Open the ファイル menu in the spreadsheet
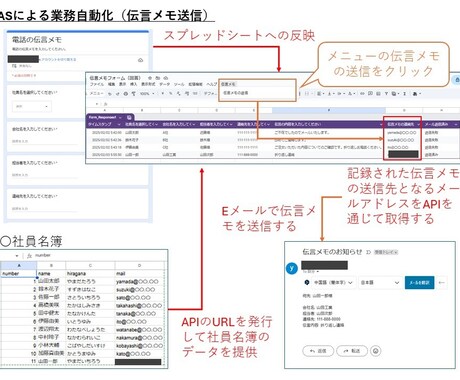Screen dimensions: 460x380 pos(97,84)
